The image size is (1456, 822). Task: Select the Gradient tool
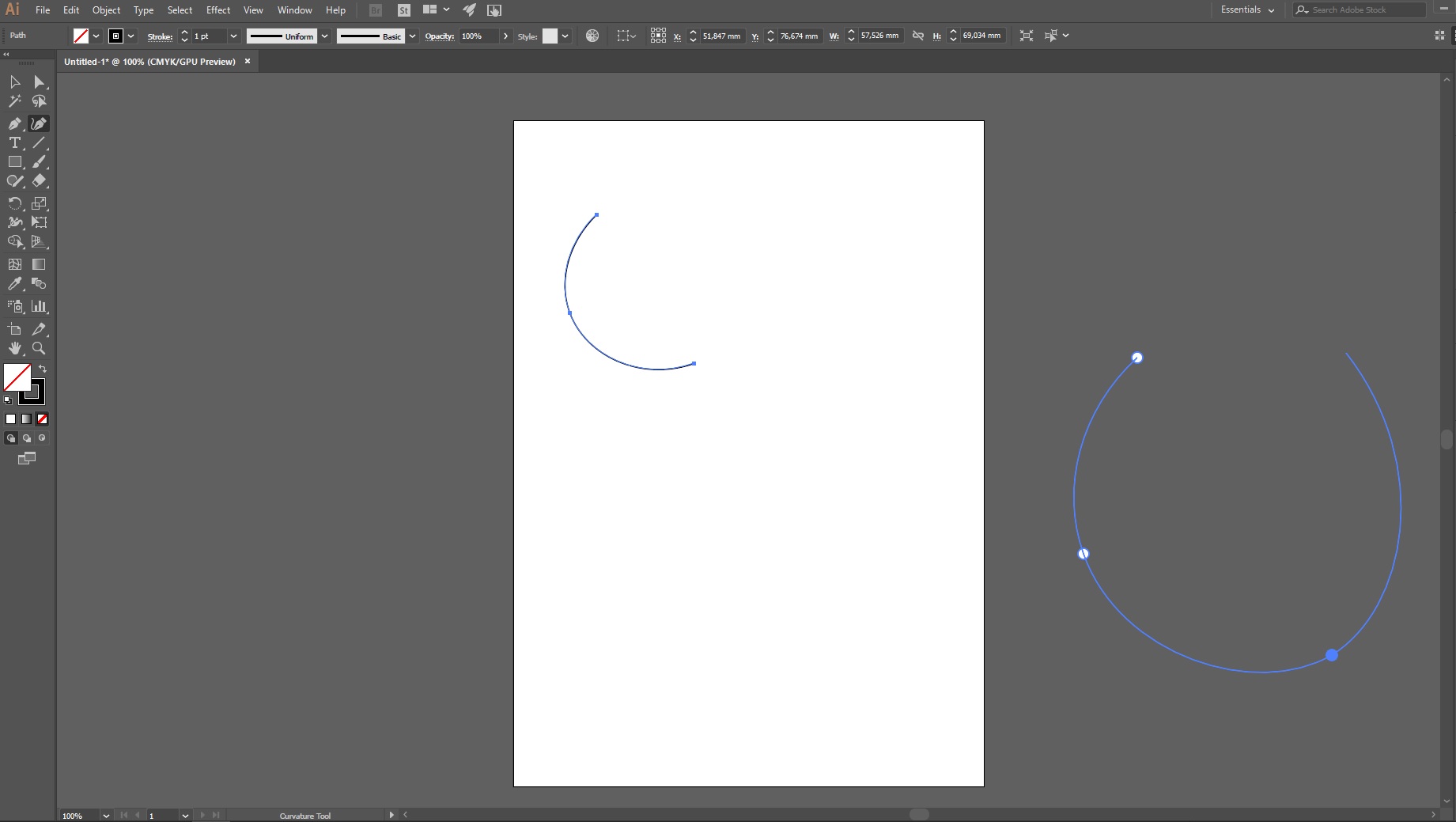pyautogui.click(x=39, y=264)
